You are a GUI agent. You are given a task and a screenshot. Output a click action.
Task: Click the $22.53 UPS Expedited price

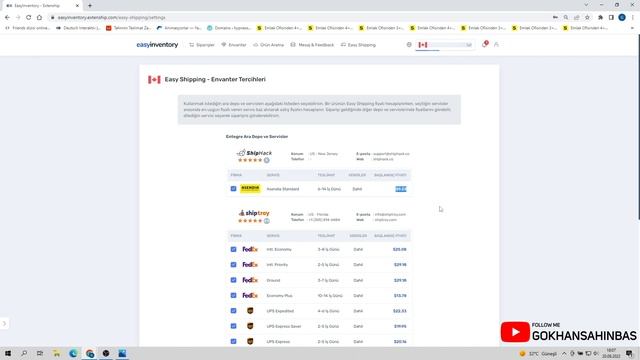400,311
